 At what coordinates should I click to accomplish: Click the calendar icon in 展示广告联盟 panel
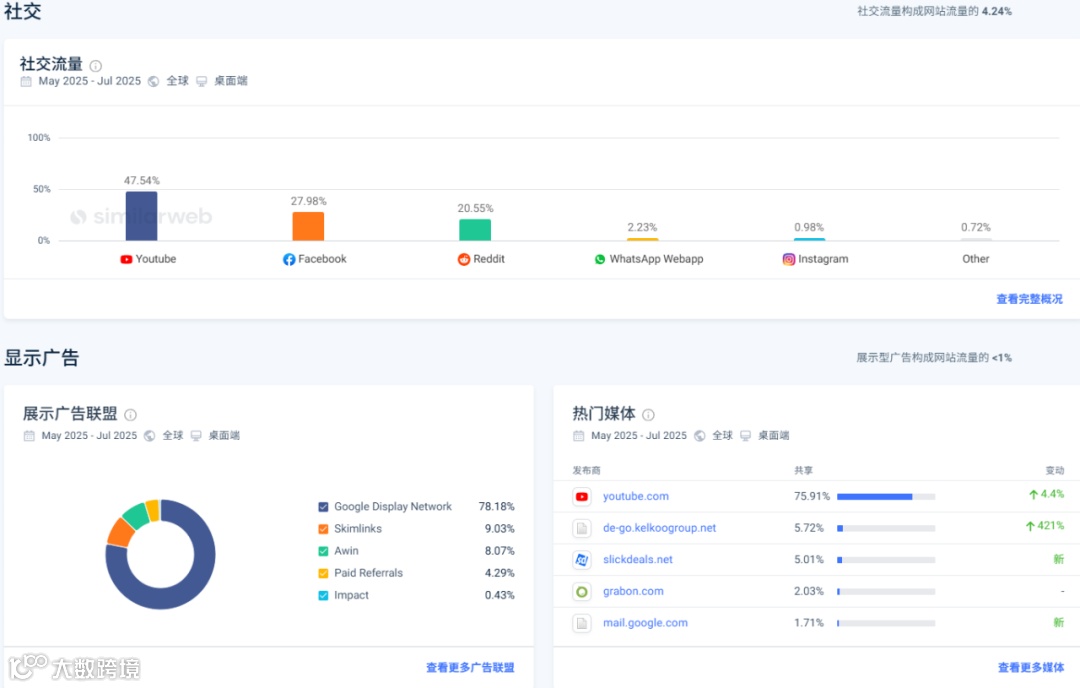coord(29,436)
